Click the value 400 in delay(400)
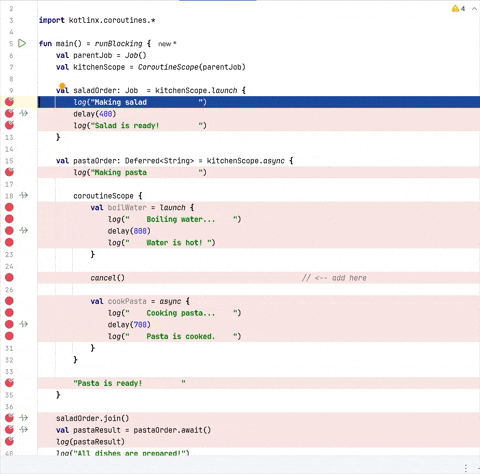Screen dimensions: 480x474 click(x=105, y=114)
